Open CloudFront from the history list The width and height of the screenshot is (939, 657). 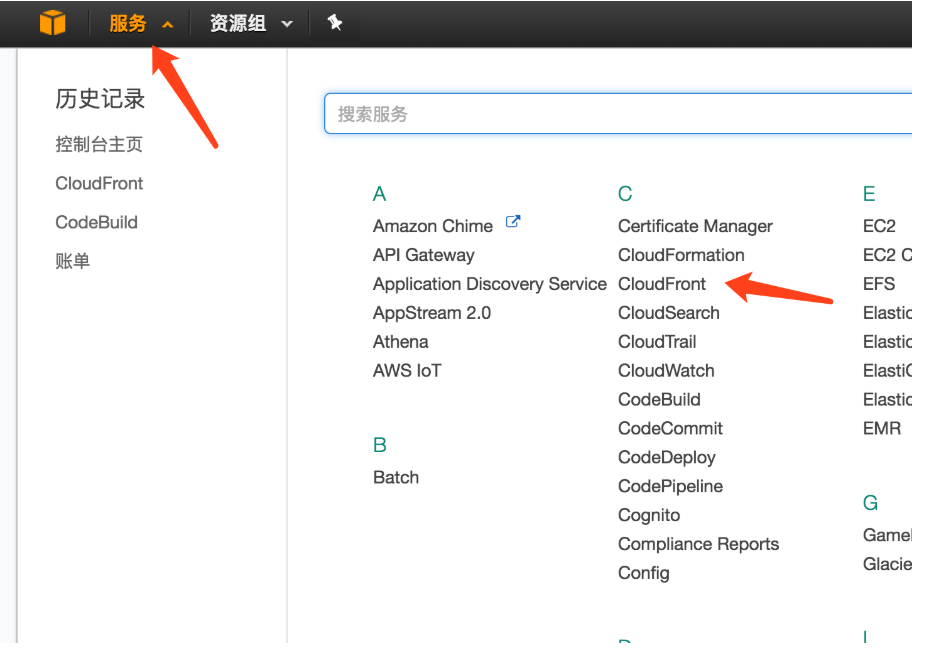coord(99,183)
